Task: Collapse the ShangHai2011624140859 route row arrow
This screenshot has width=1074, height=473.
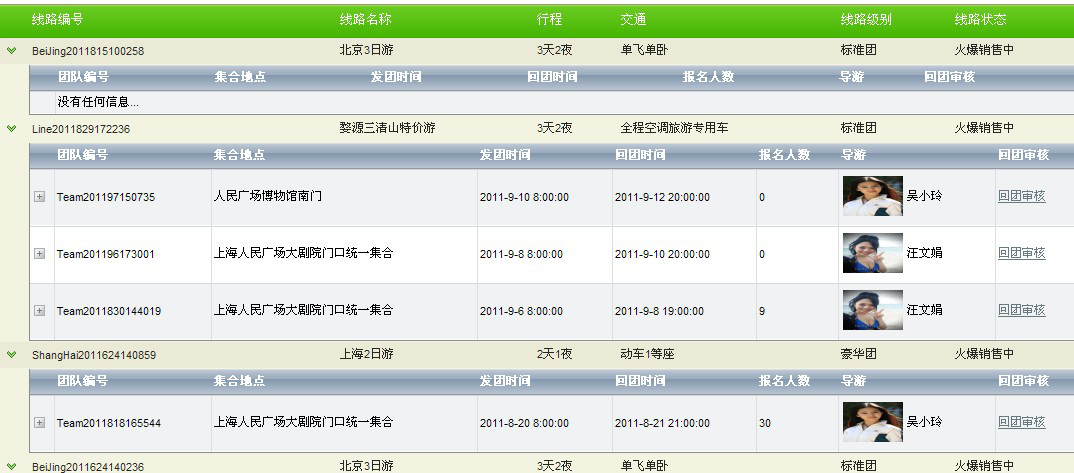Action: 11,354
